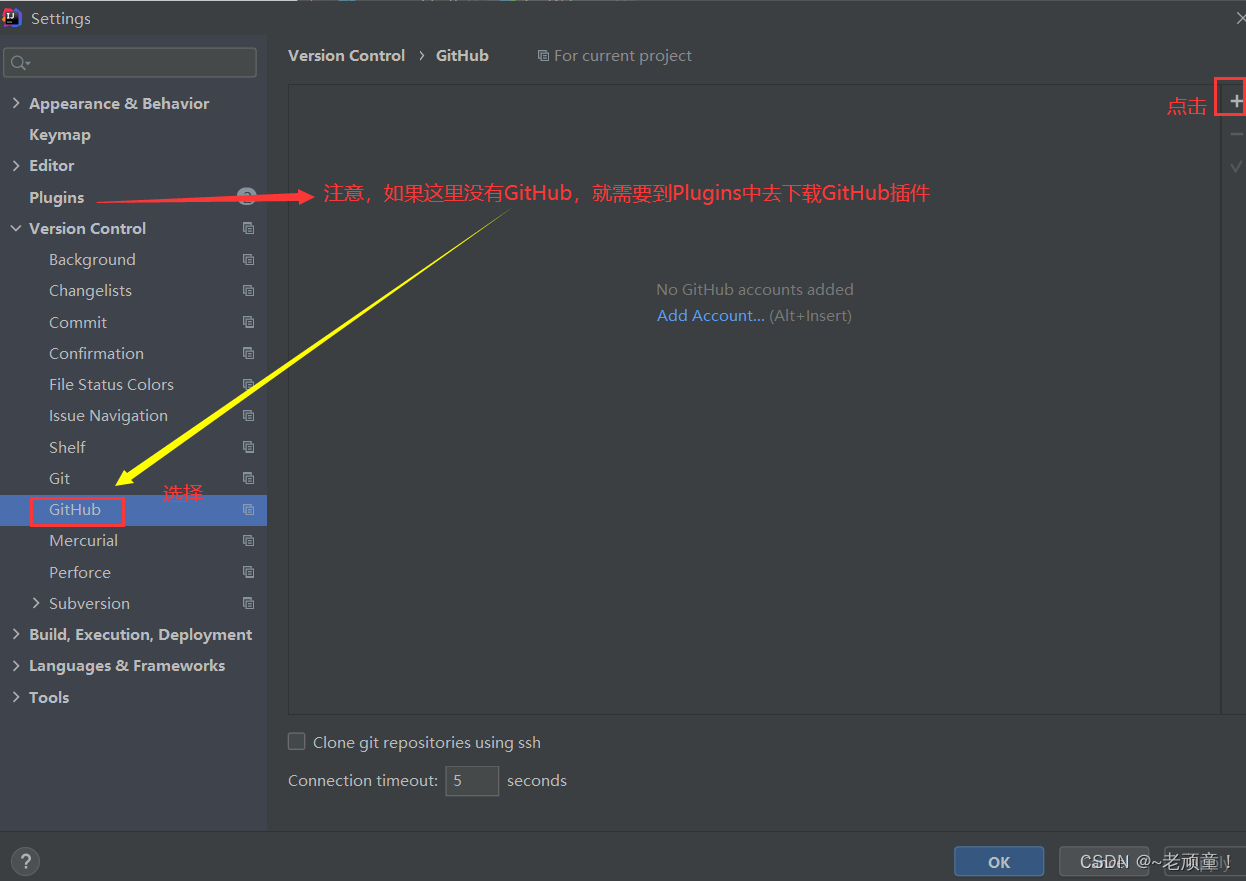Select File Status Colors item
This screenshot has height=881, width=1246.
click(x=111, y=384)
